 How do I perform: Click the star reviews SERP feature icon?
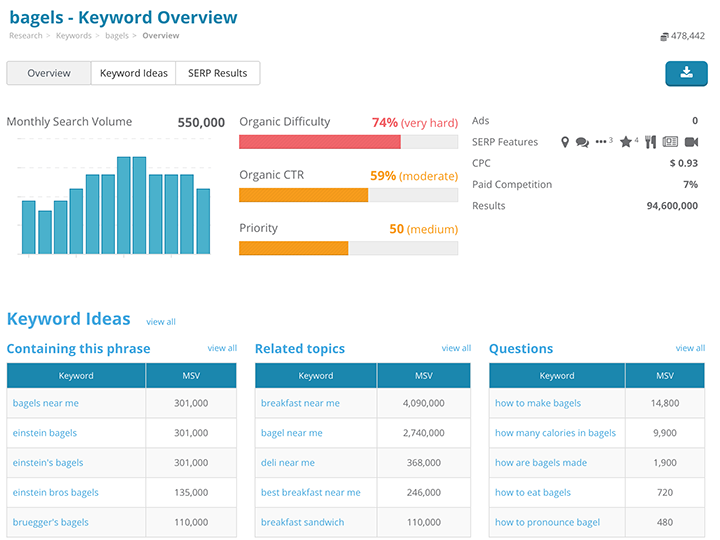point(626,142)
